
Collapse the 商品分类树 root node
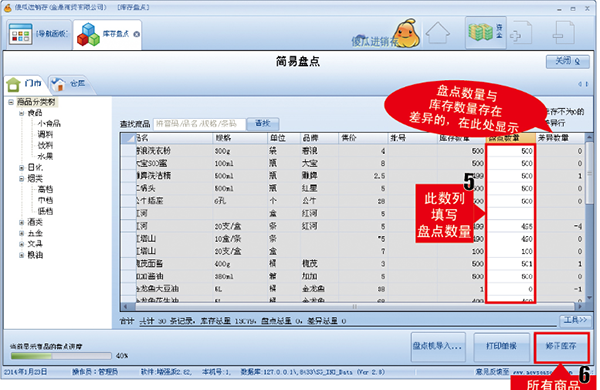click(x=11, y=102)
